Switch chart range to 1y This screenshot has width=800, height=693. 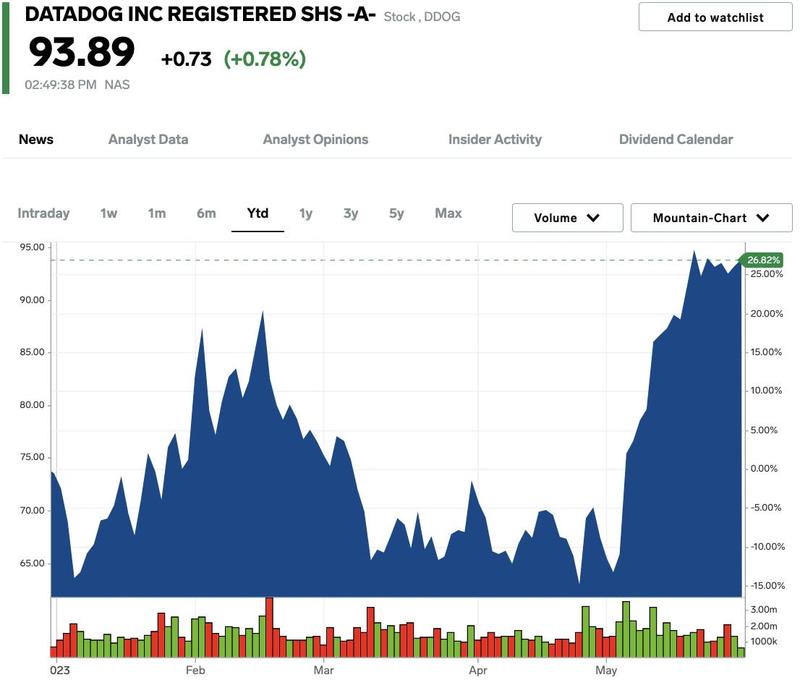[x=306, y=213]
